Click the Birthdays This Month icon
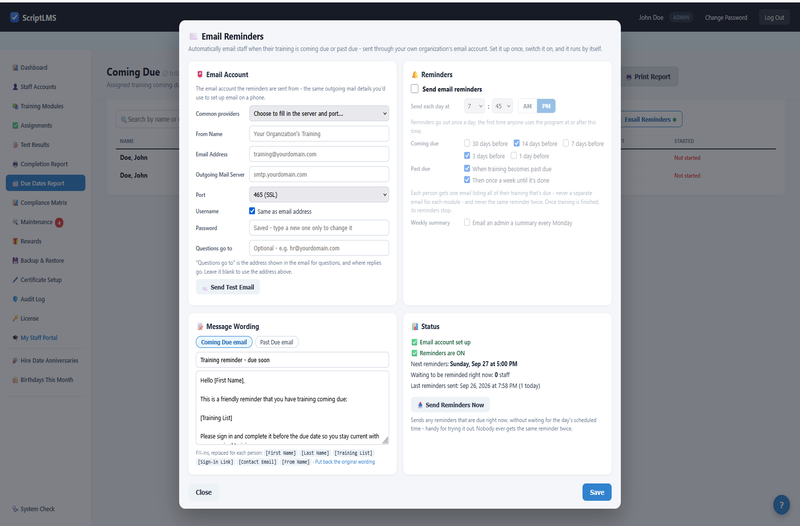Image resolution: width=800 pixels, height=526 pixels. coord(15,380)
